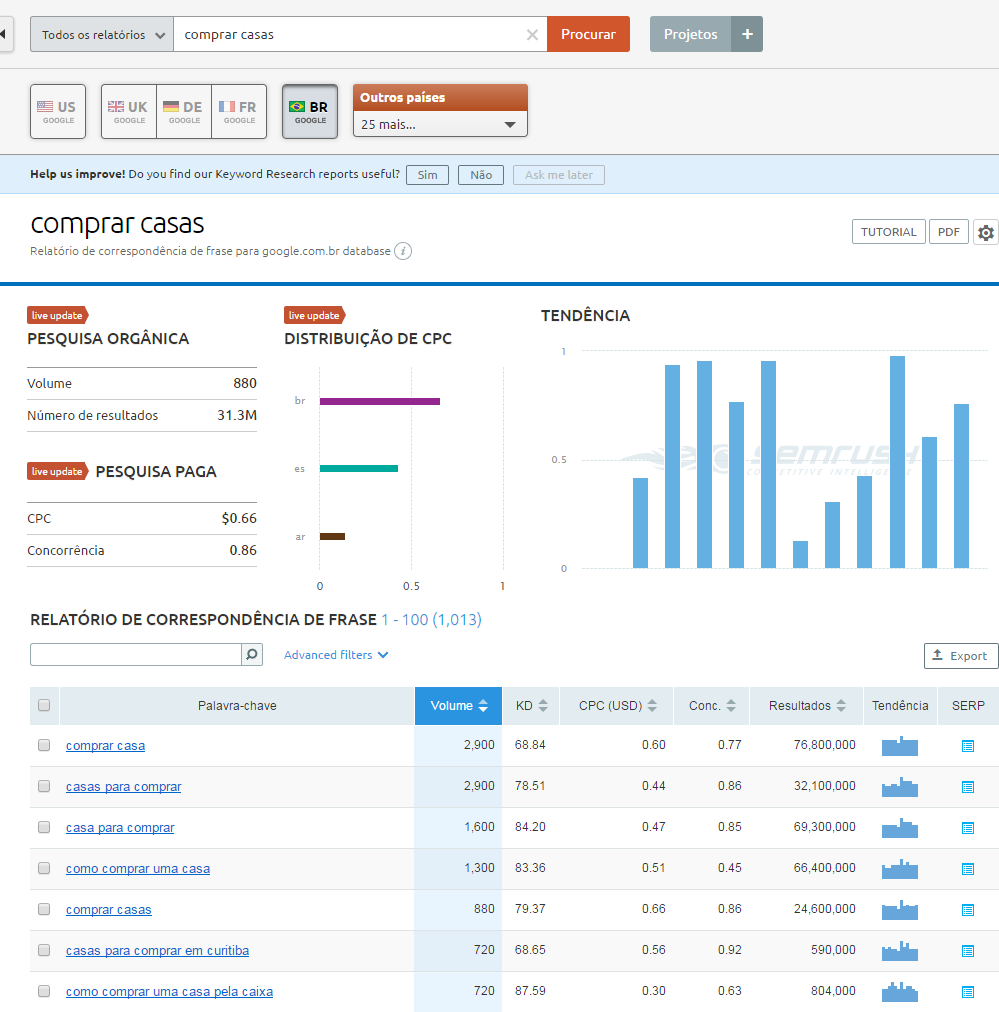Click the keyword filter input above the table
The height and width of the screenshot is (1012, 999).
[x=136, y=654]
